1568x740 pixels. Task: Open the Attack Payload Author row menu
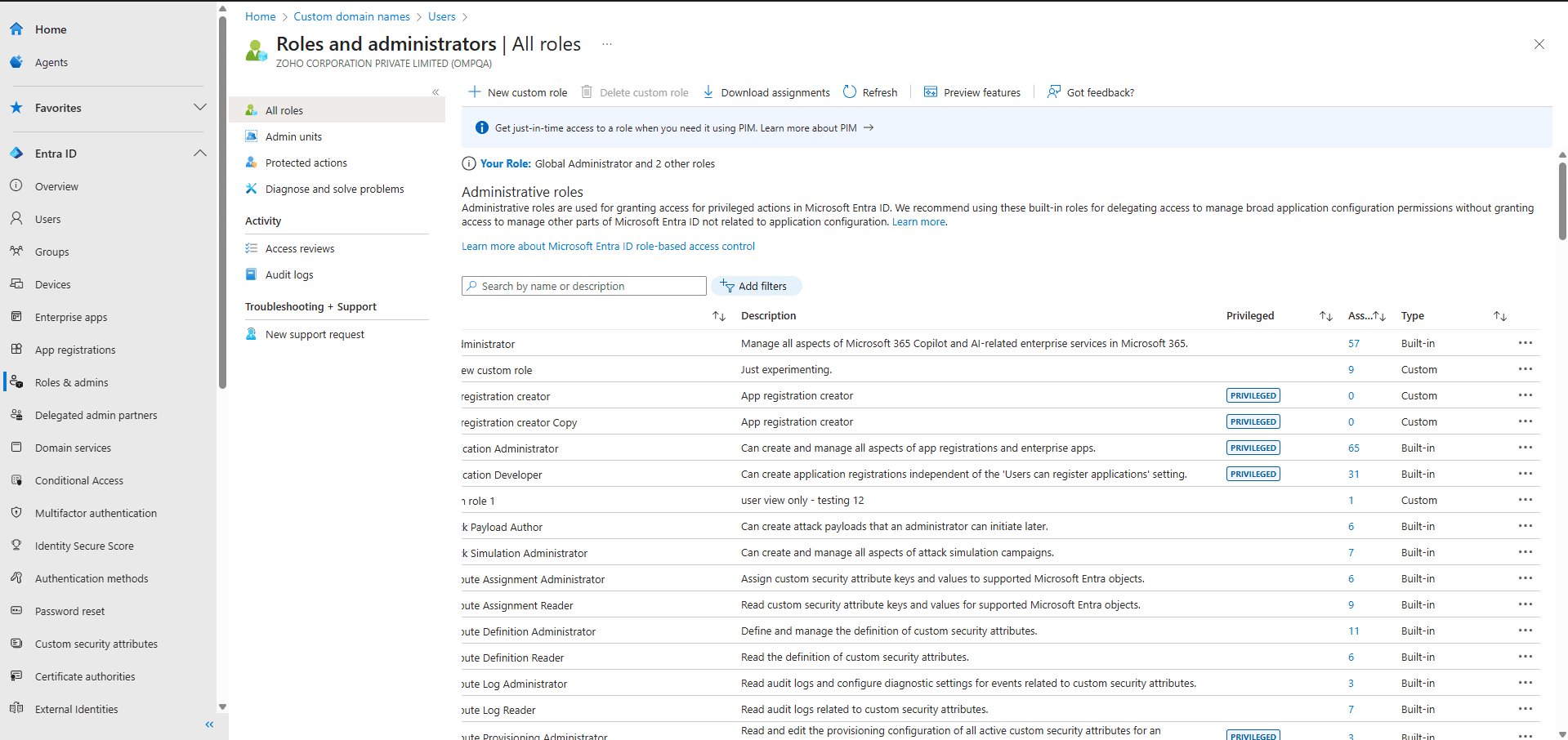[1525, 526]
